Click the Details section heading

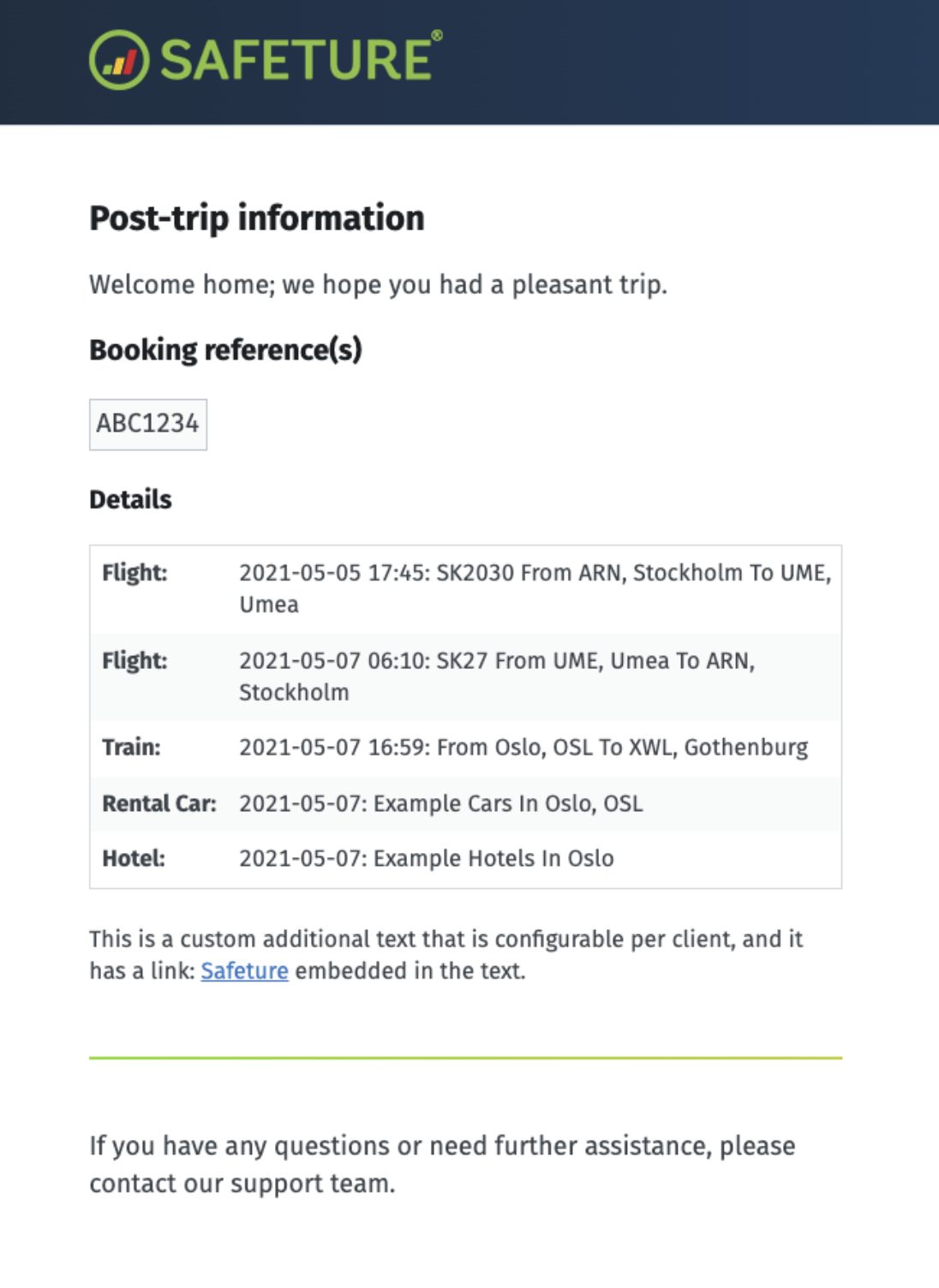(x=130, y=499)
